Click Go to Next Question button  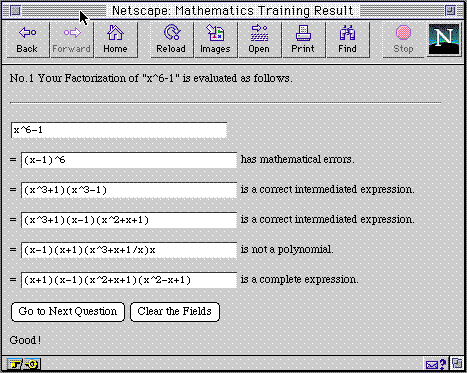pyautogui.click(x=68, y=312)
